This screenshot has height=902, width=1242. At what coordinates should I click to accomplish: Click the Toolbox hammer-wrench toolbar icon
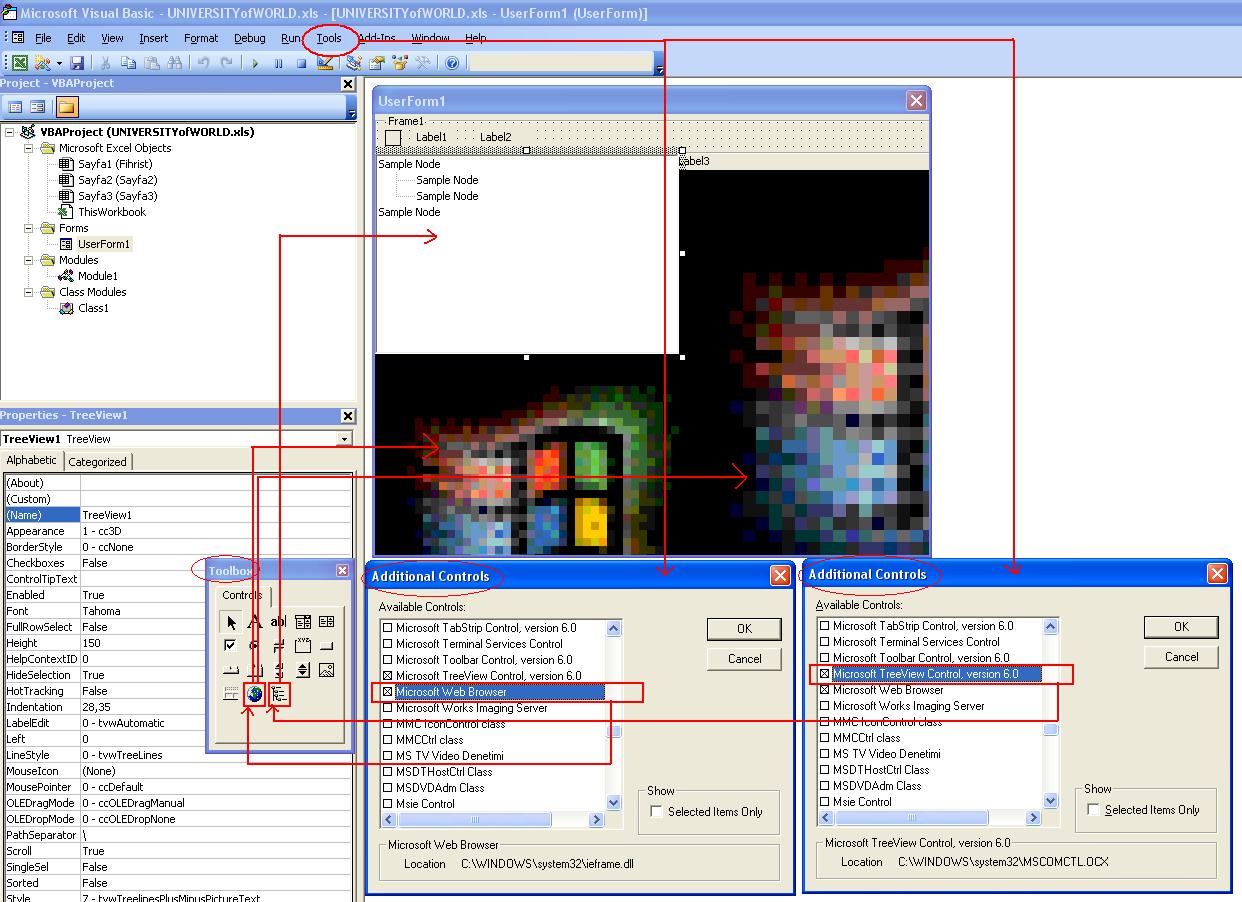point(423,63)
